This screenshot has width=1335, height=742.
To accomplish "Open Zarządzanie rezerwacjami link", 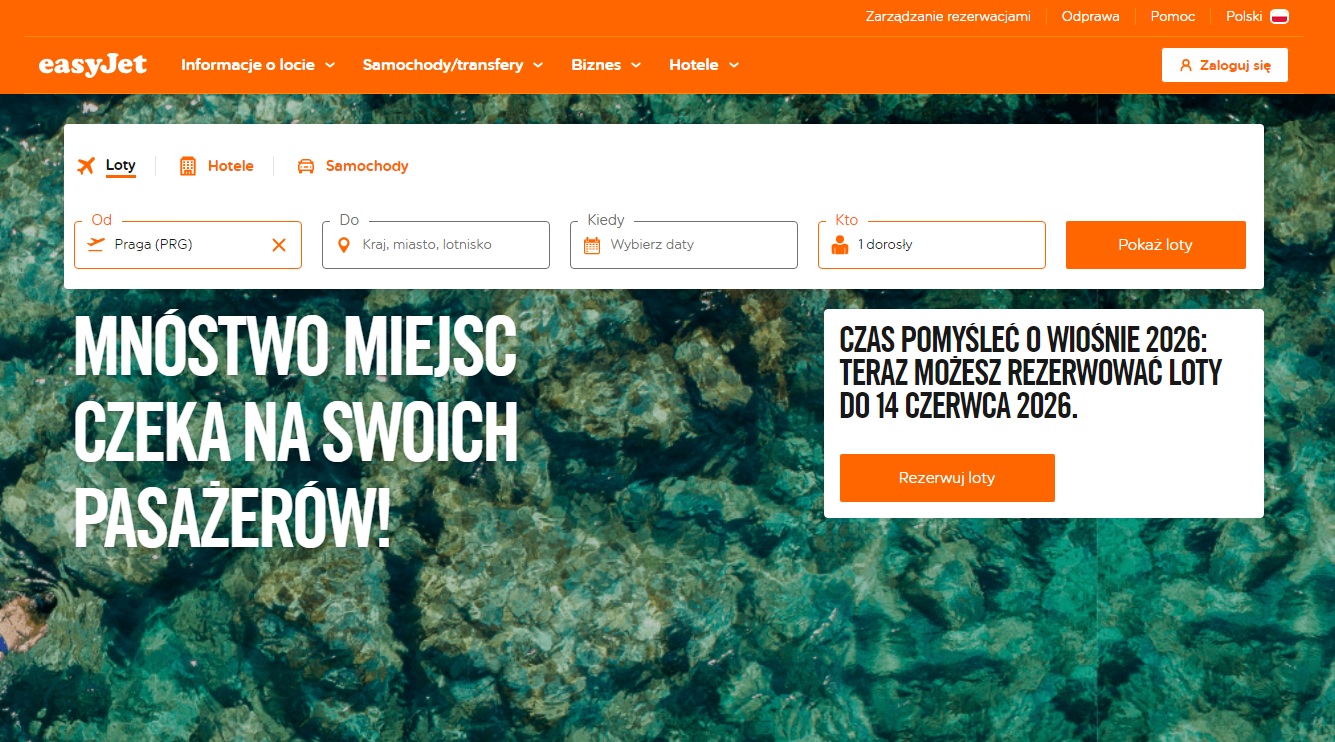I will 947,17.
